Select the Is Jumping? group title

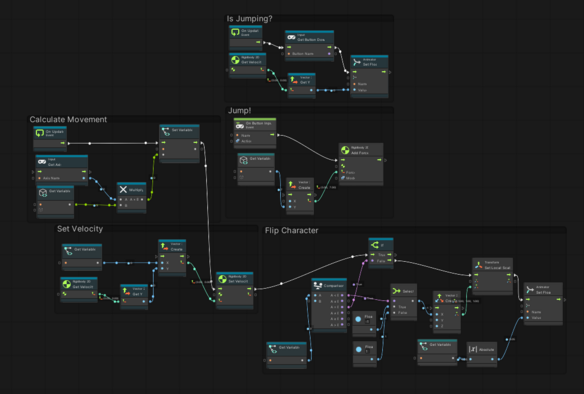(249, 19)
